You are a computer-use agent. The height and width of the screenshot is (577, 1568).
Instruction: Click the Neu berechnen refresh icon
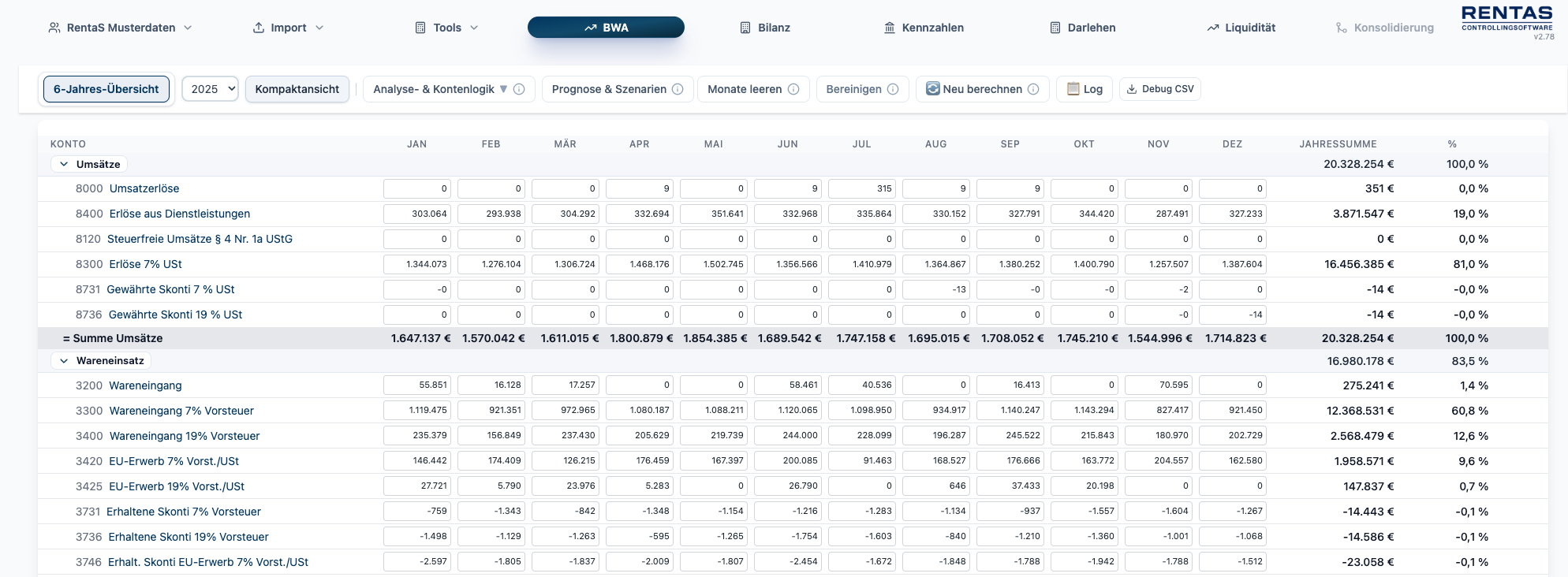click(932, 89)
